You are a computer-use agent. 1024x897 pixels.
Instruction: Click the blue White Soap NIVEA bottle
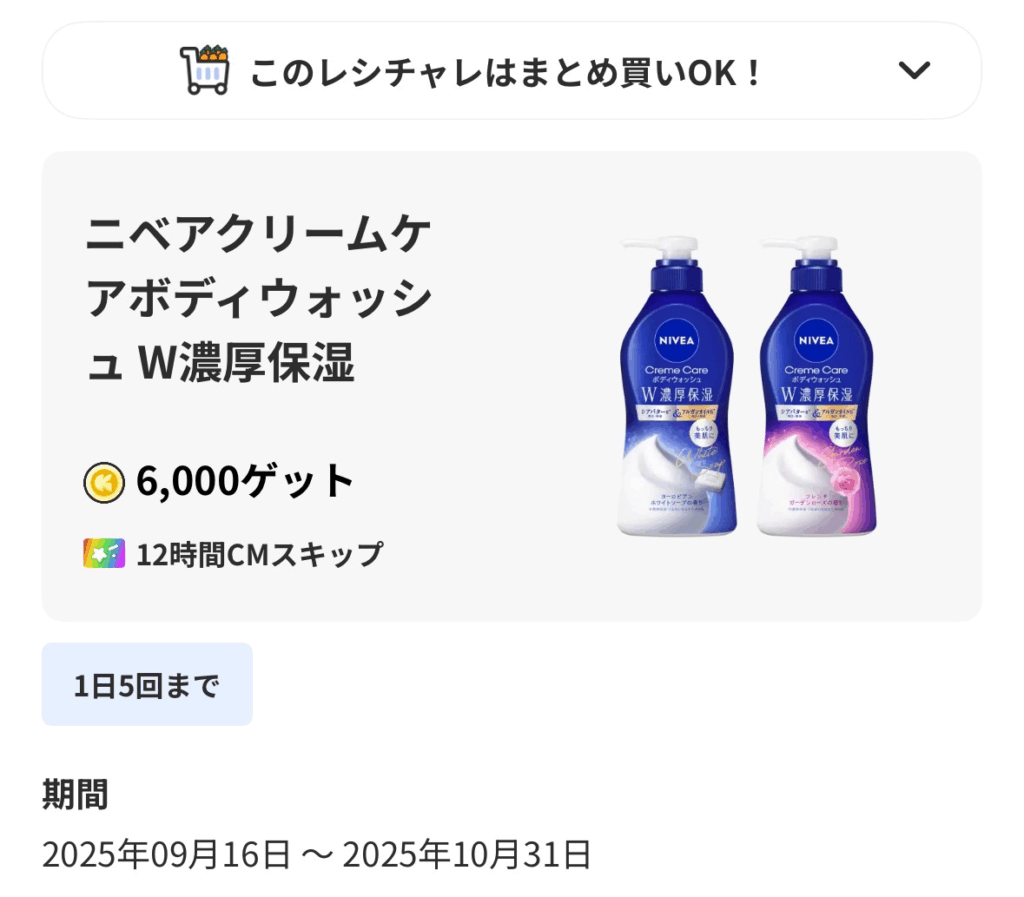point(677,386)
